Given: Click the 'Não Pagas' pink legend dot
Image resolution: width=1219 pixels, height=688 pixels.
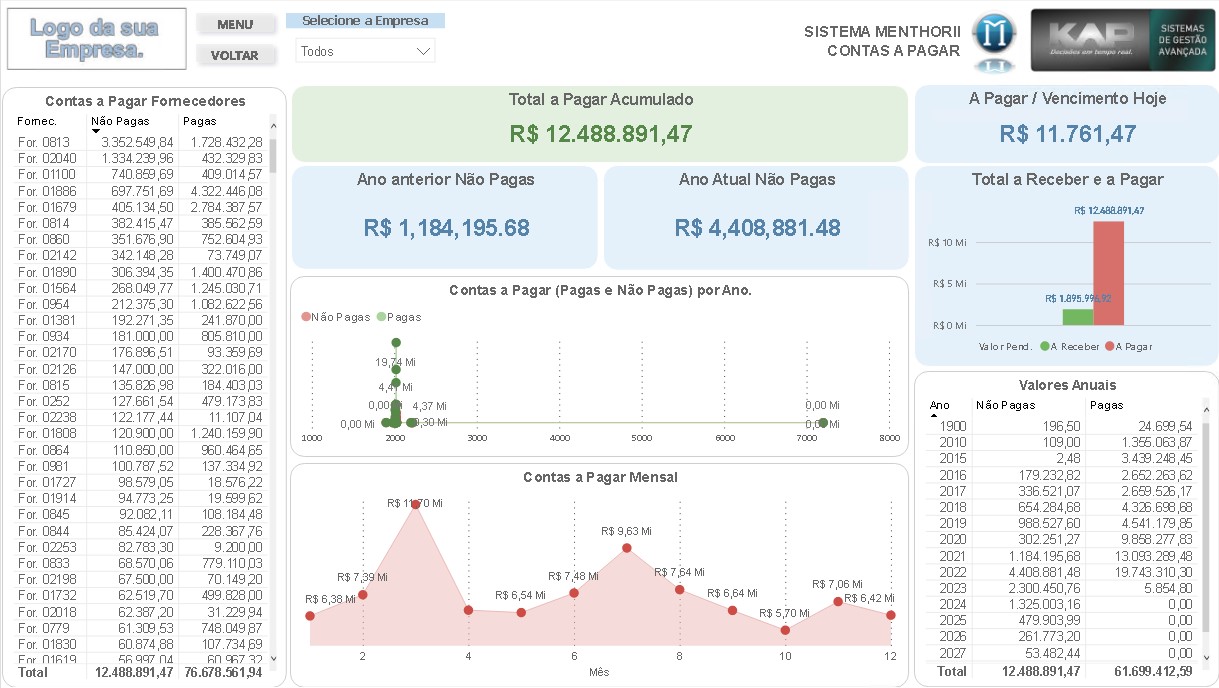Looking at the screenshot, I should [306, 317].
